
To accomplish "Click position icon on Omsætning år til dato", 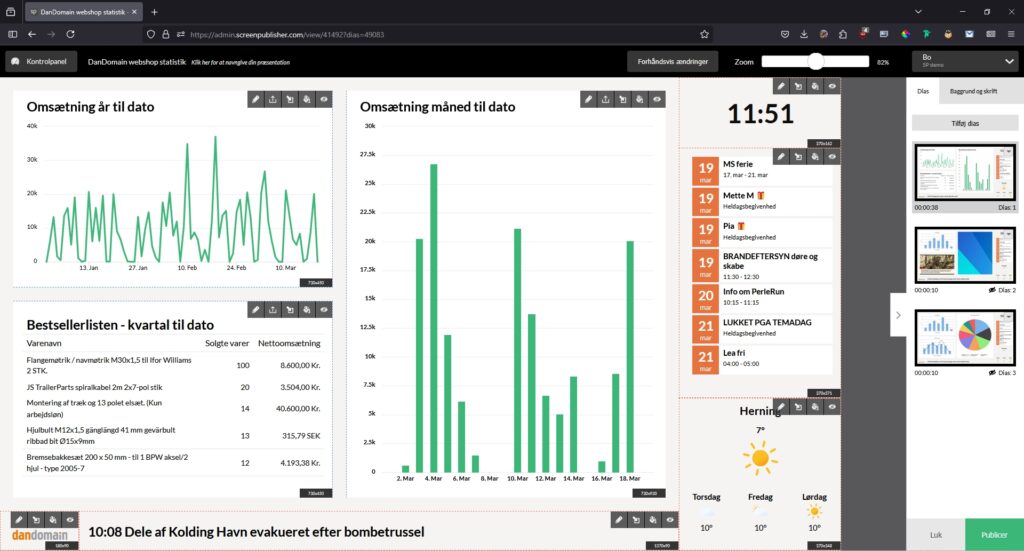I will pos(290,99).
